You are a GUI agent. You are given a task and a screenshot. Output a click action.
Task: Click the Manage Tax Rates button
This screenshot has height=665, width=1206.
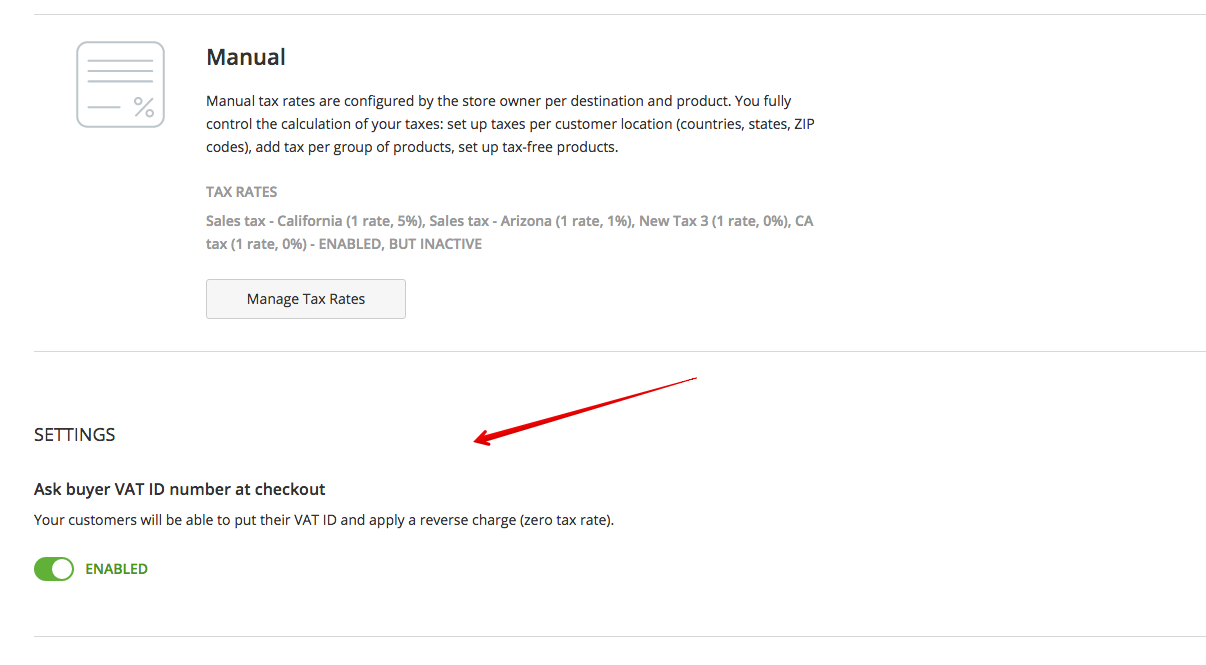click(x=306, y=299)
